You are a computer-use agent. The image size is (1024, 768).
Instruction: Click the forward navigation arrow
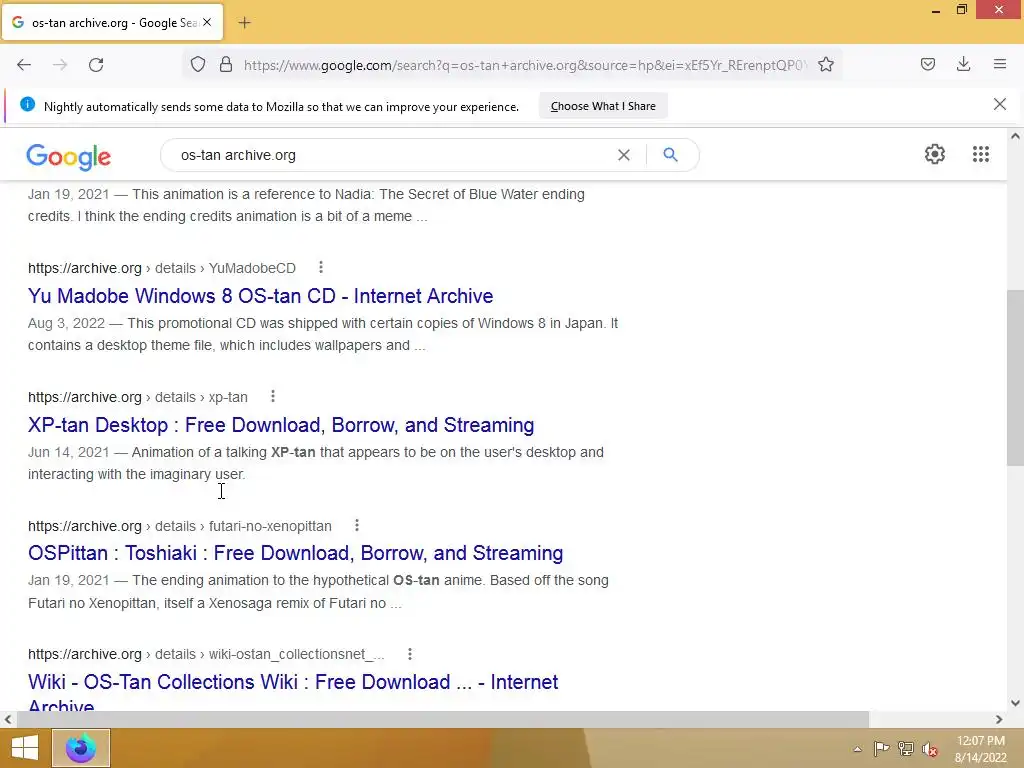[60, 65]
